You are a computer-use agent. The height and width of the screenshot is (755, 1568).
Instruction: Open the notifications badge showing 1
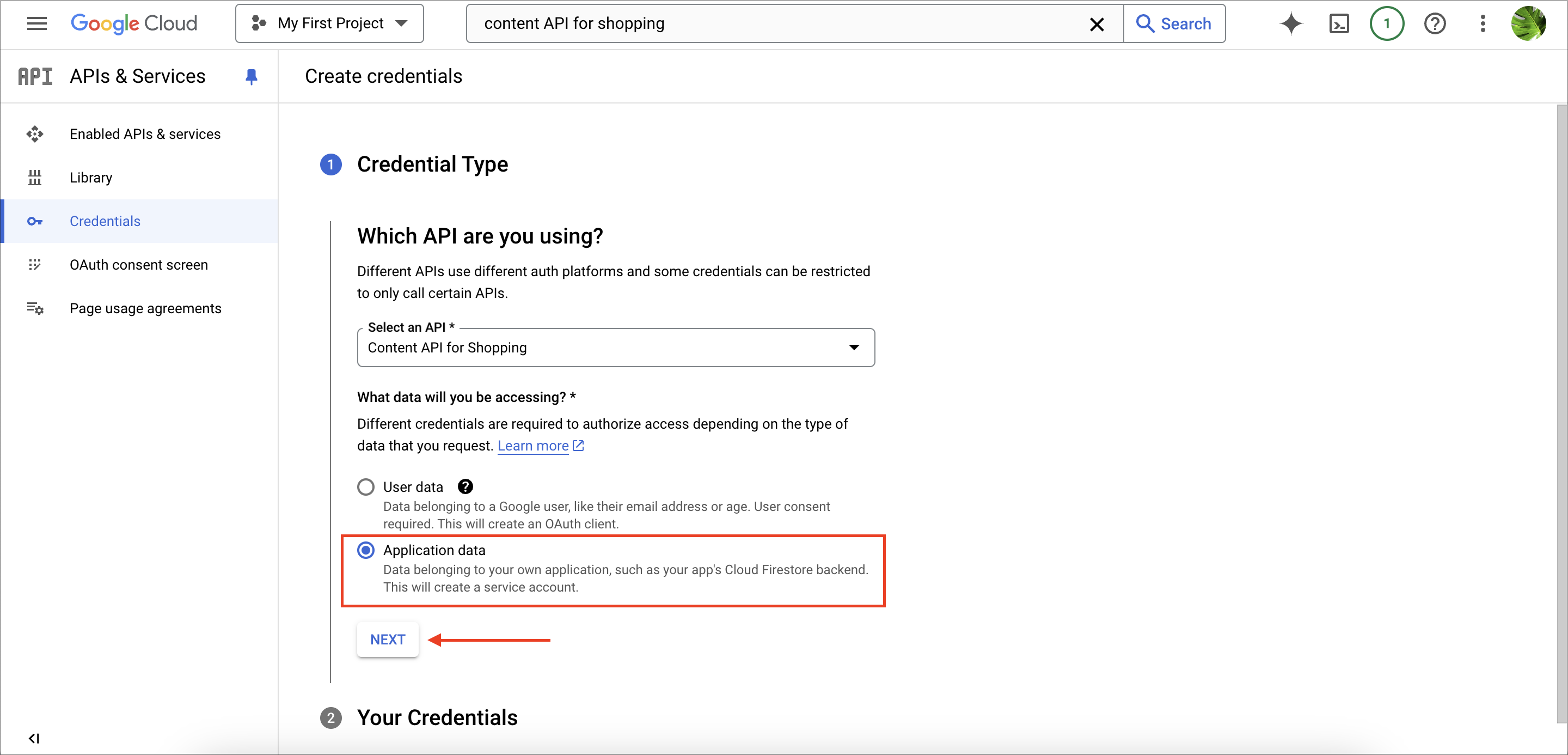pos(1387,24)
